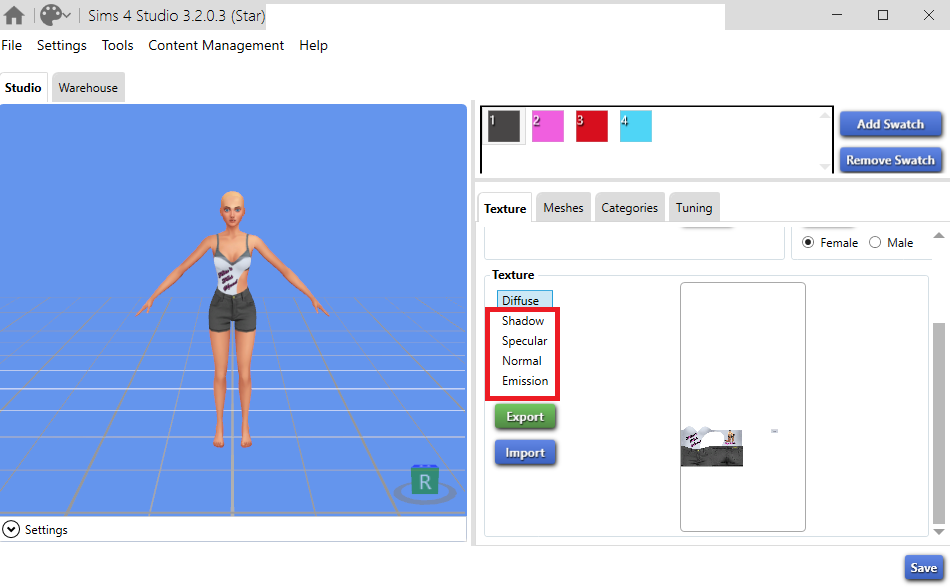Screen dimensions: 950x587
Task: Select the Female radio button
Action: 808,242
